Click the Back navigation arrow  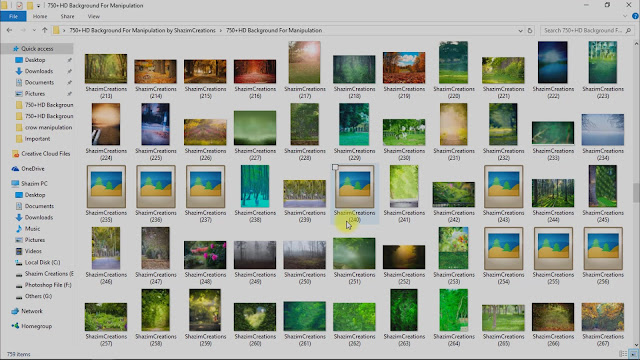point(9,30)
